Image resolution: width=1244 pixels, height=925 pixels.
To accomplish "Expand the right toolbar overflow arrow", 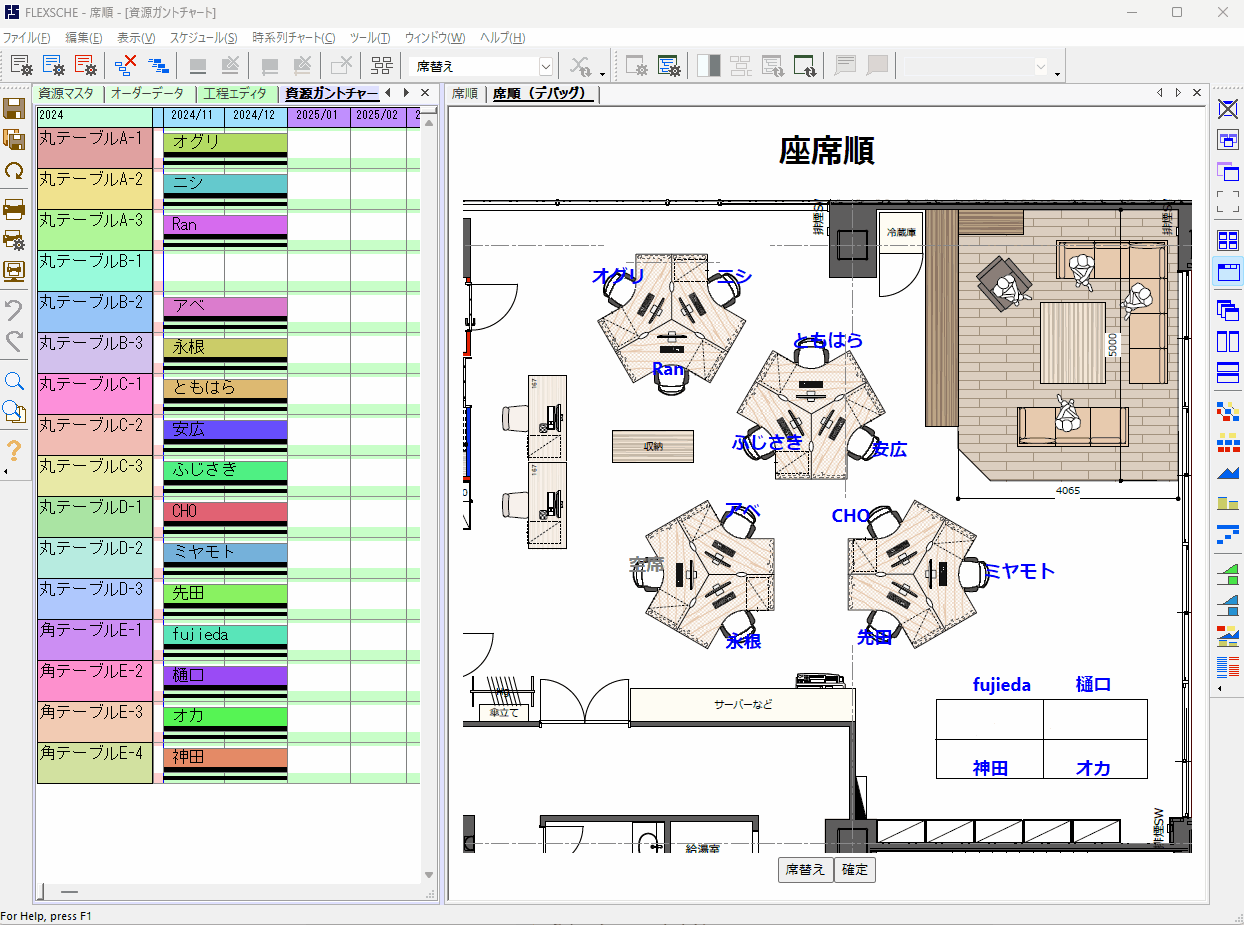I will (1219, 689).
